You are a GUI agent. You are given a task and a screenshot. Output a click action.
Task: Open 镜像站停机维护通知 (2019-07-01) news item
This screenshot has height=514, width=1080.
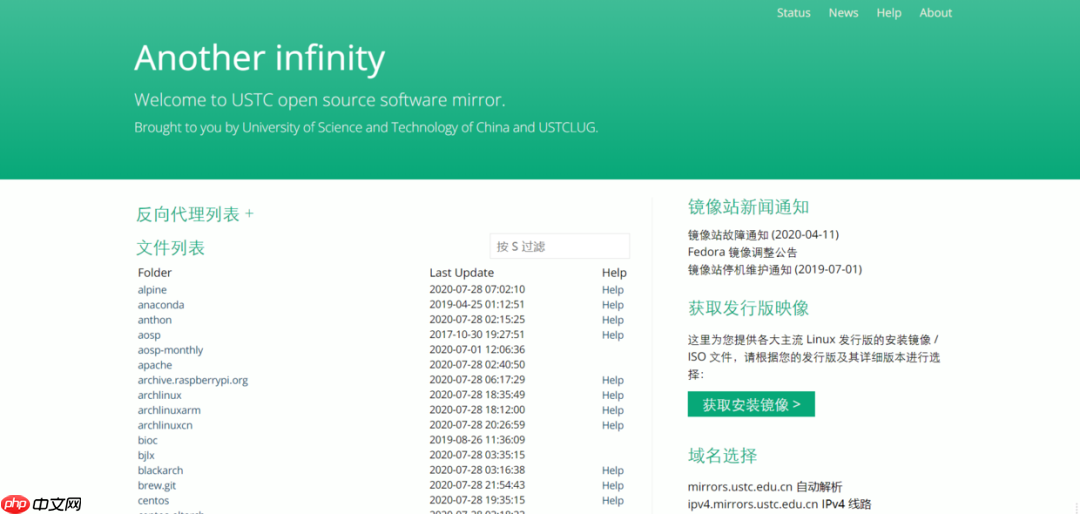[x=775, y=269]
